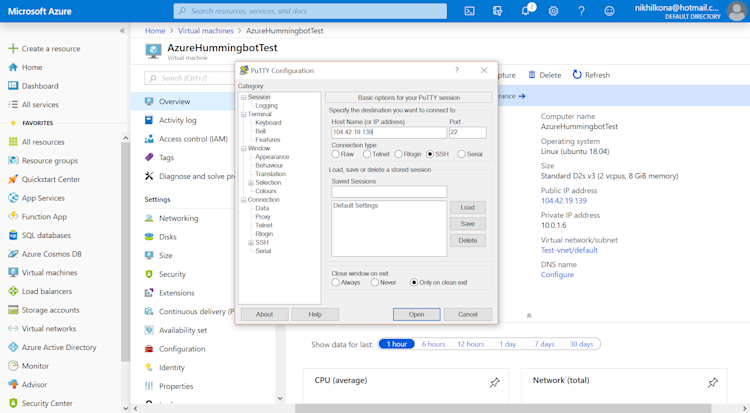The image size is (750, 413).
Task: Pin the CPU (average) chart
Action: coord(495,382)
